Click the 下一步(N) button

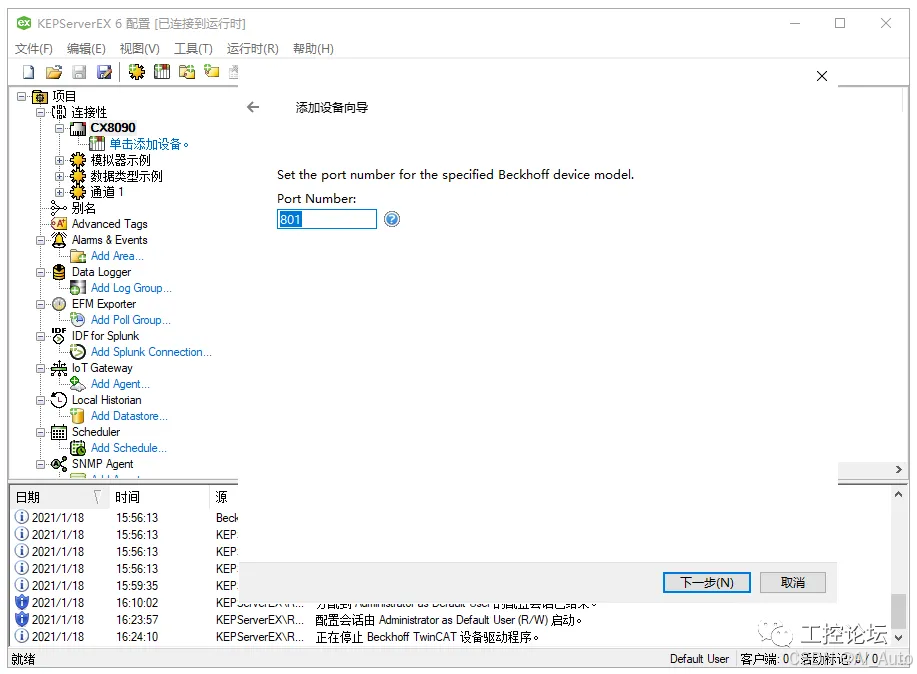(x=706, y=583)
